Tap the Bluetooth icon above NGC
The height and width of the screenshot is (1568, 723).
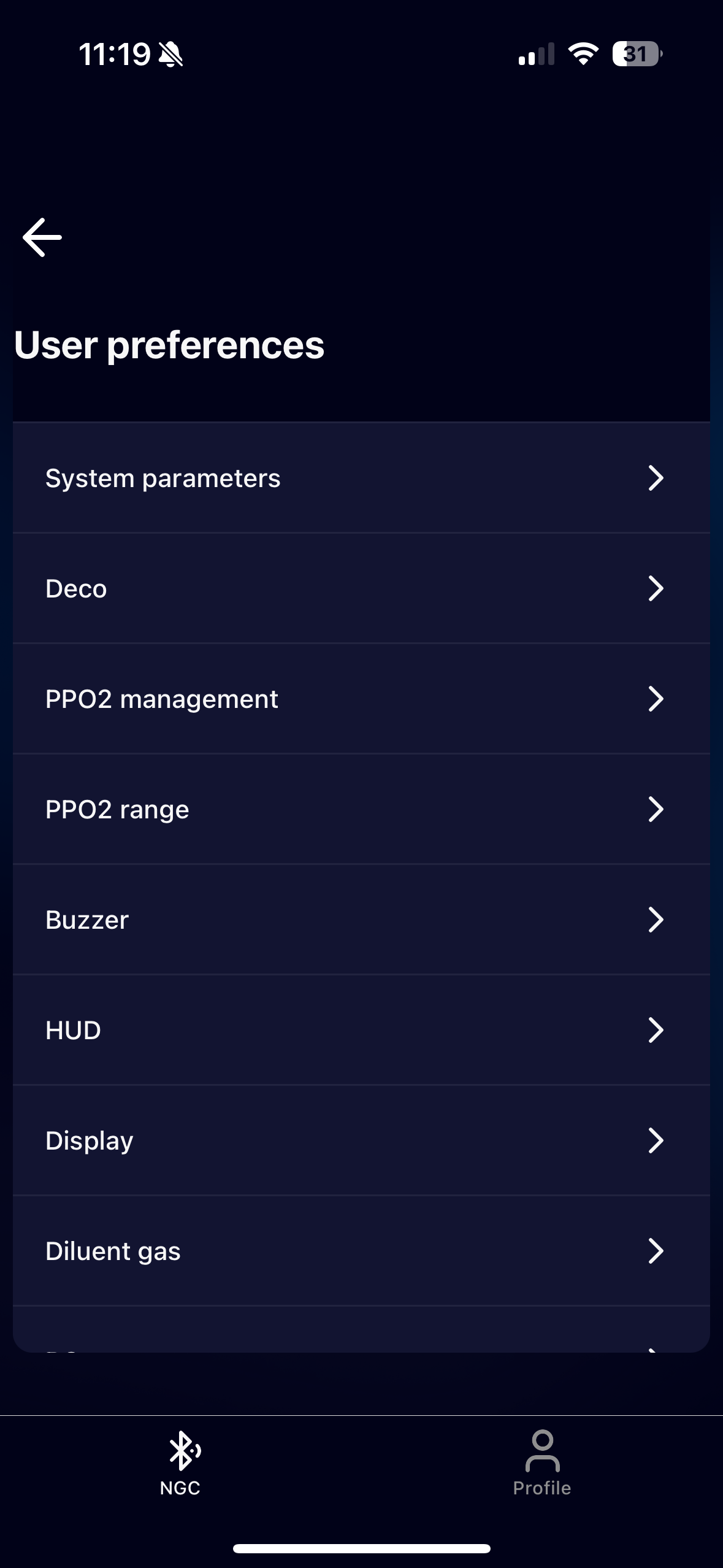[183, 1451]
